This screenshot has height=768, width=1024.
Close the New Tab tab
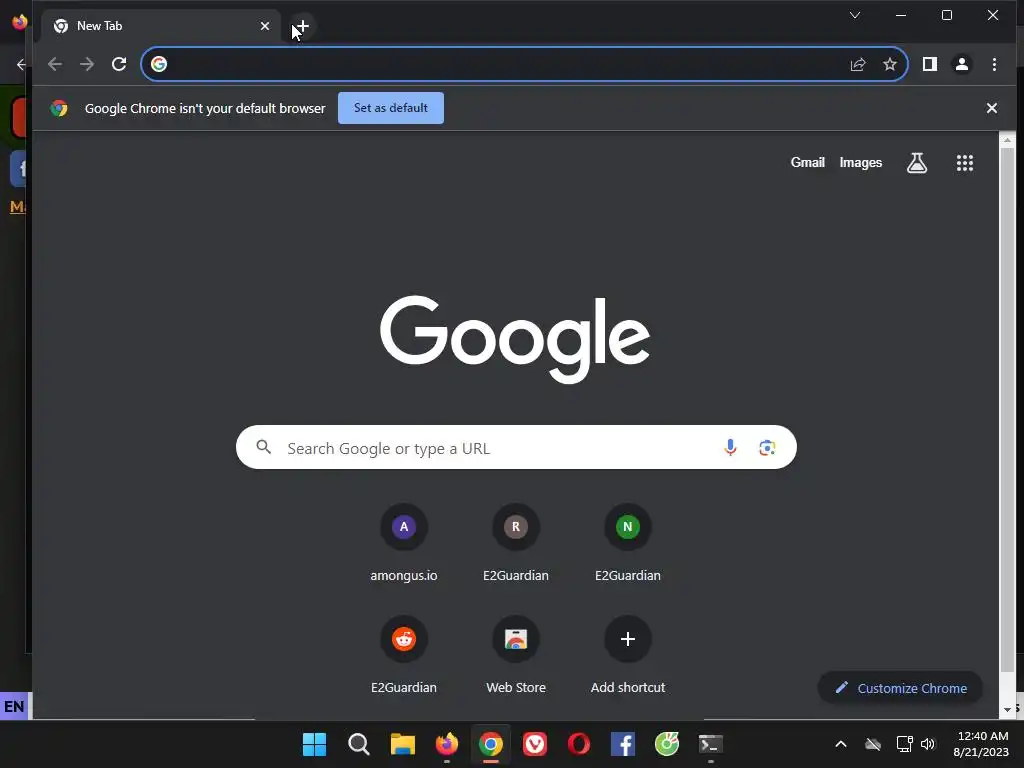pos(264,26)
